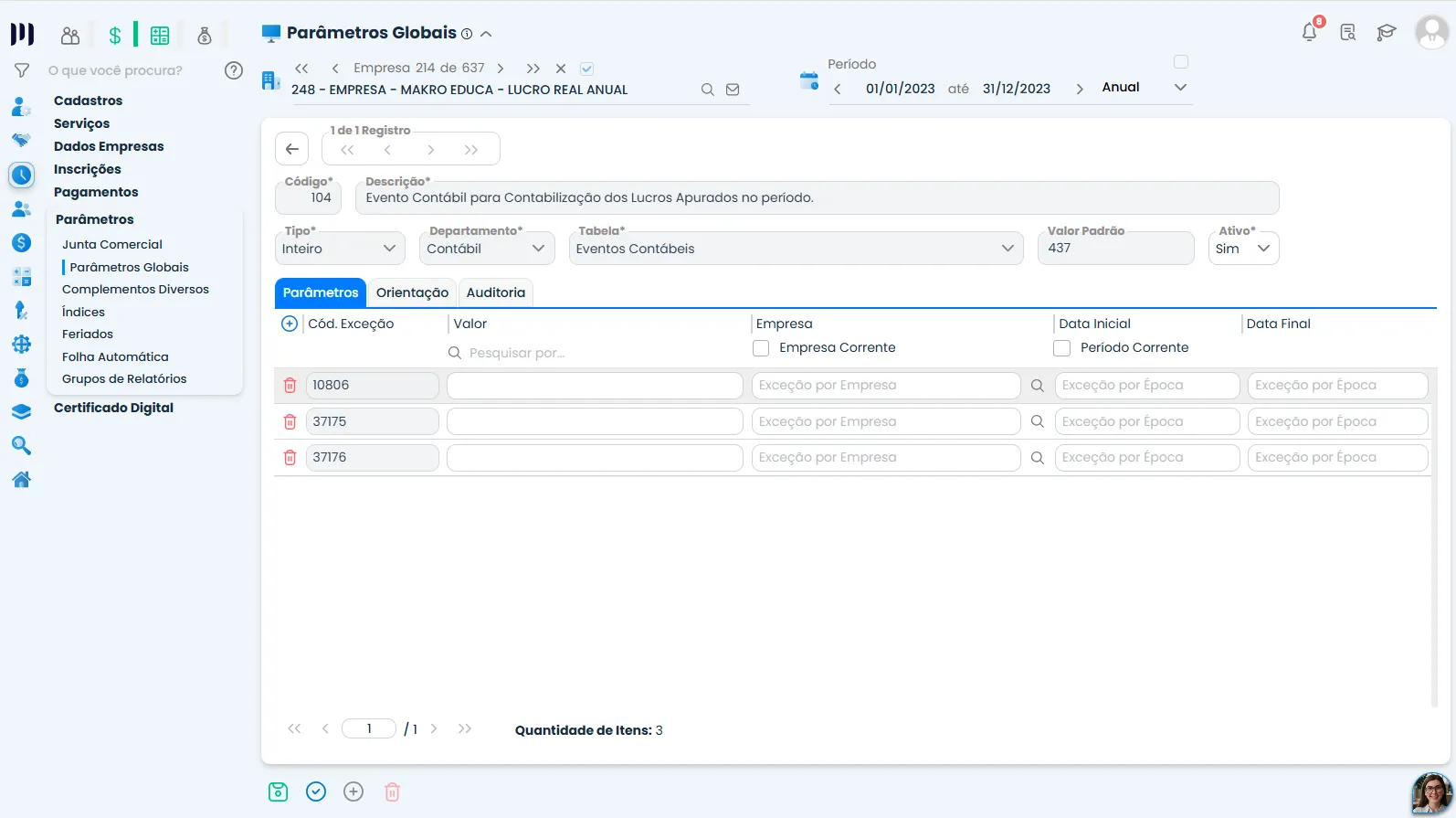The height and width of the screenshot is (818, 1456).
Task: Click the filter funnel icon
Action: 22,70
